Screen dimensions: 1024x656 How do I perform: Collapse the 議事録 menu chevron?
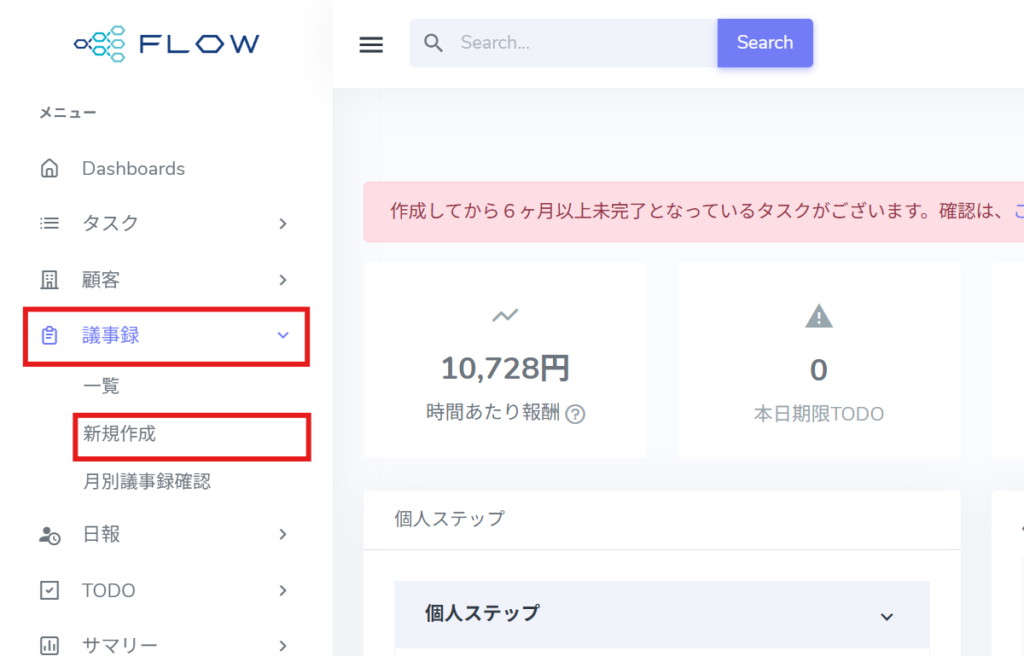point(283,336)
